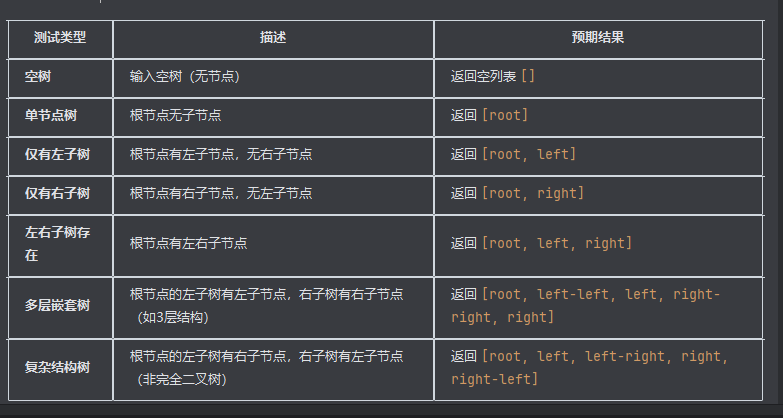The width and height of the screenshot is (783, 418).
Task: Click the 测试类型 column header
Action: click(x=59, y=38)
